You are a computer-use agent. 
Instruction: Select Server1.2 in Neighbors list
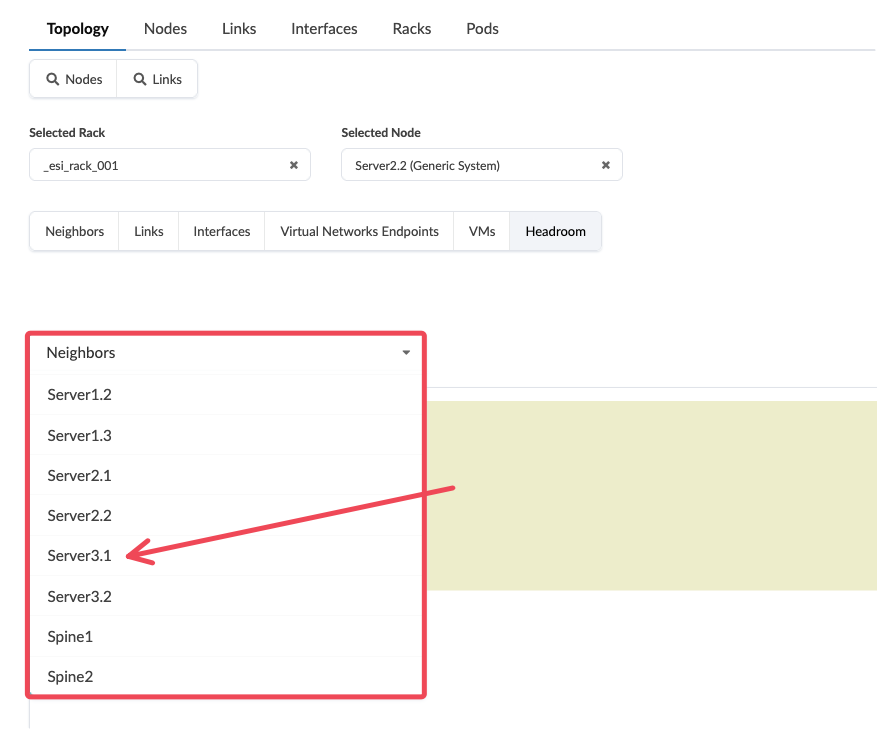pyautogui.click(x=79, y=395)
